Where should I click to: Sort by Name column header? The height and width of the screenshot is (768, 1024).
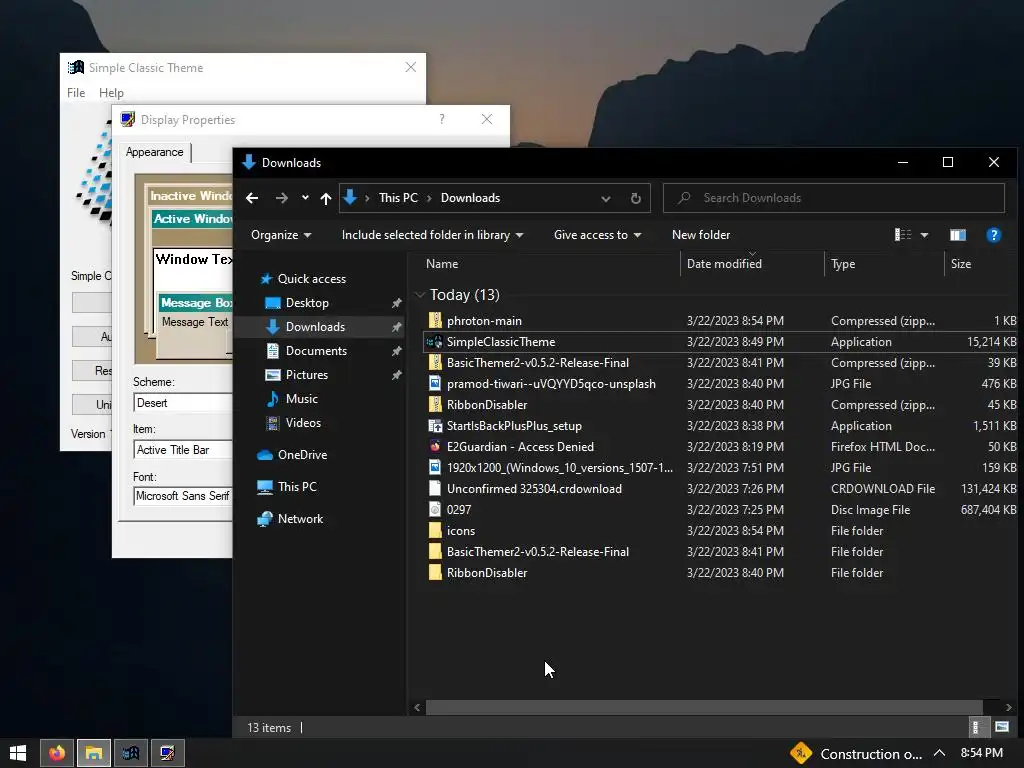[442, 264]
